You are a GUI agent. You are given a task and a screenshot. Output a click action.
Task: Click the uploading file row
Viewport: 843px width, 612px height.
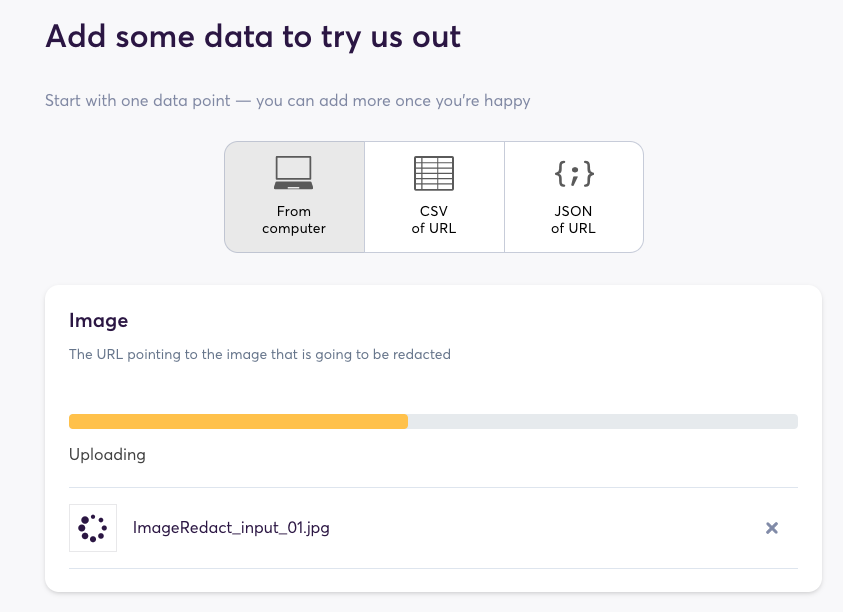coord(433,528)
